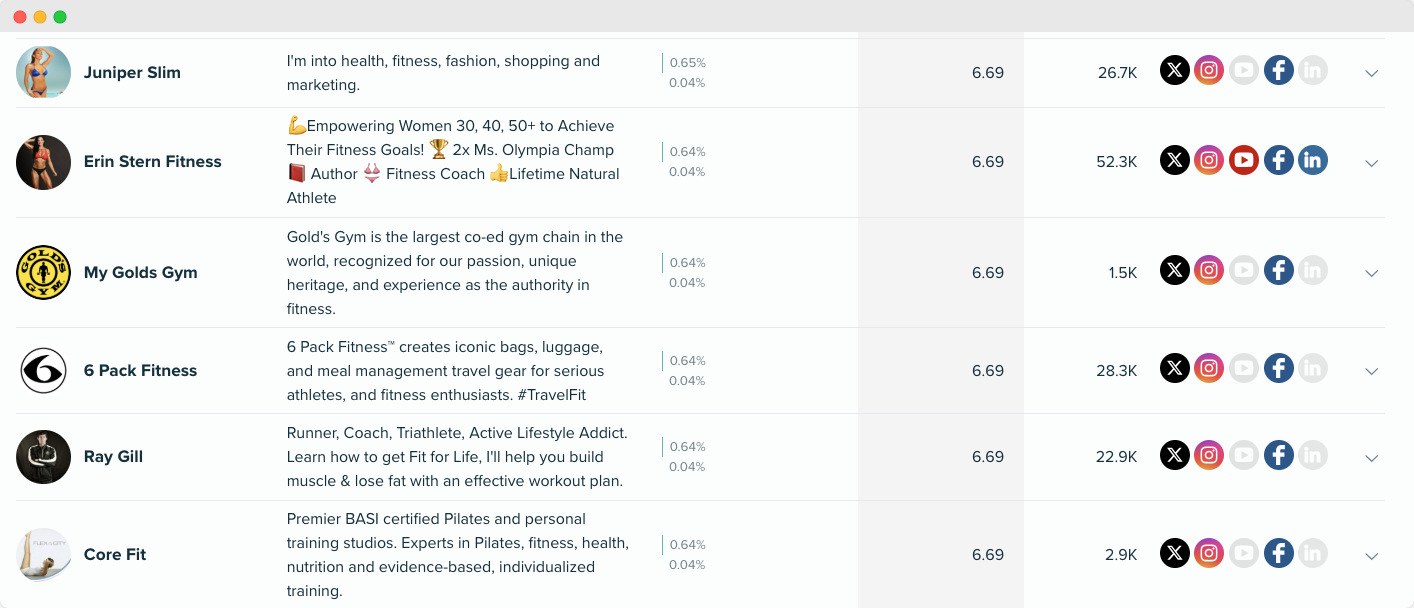Click the YouTube icon on Erin Stern Fitness row
The image size is (1414, 608).
pos(1244,159)
